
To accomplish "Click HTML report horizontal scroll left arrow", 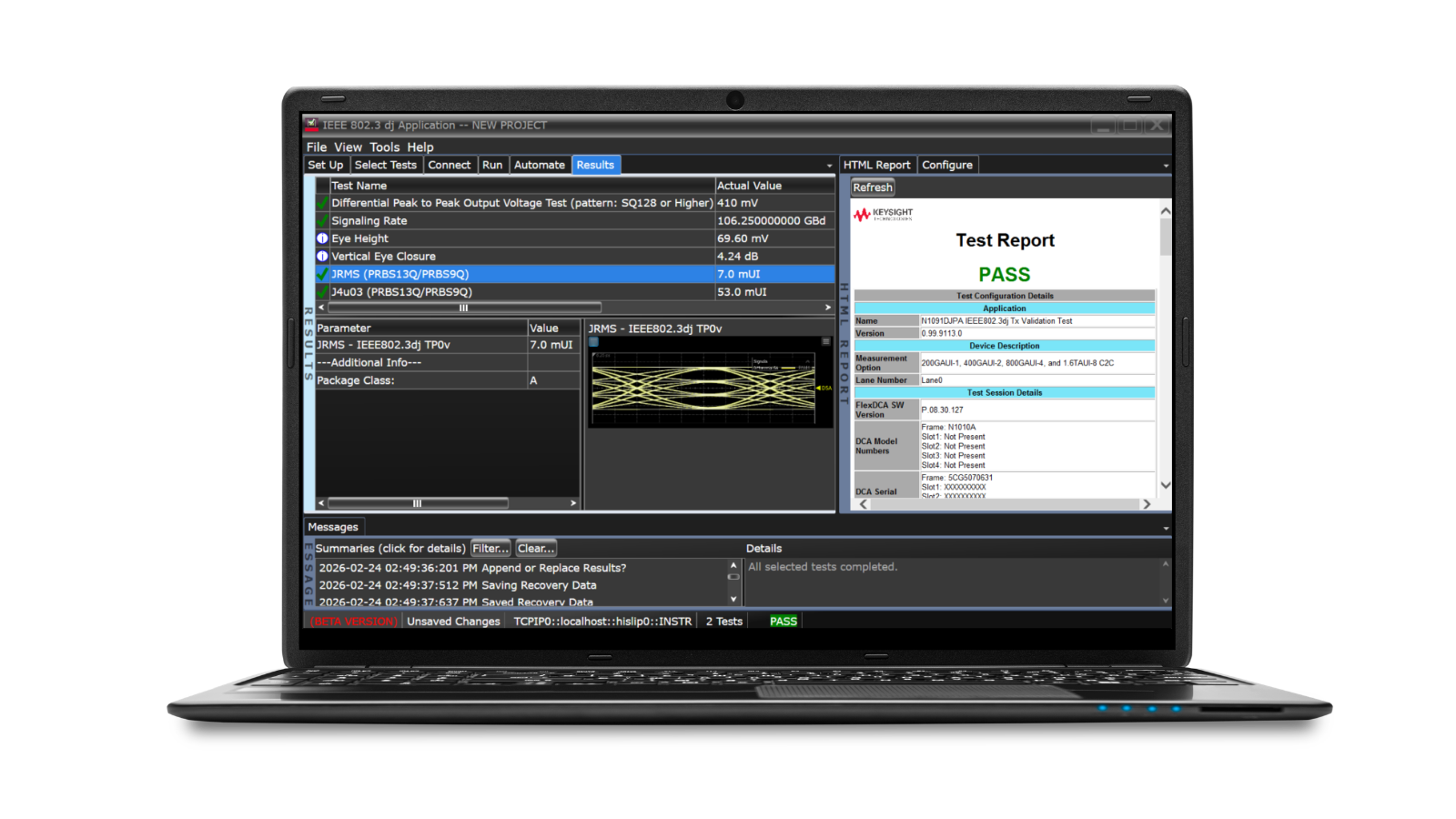I will [864, 504].
